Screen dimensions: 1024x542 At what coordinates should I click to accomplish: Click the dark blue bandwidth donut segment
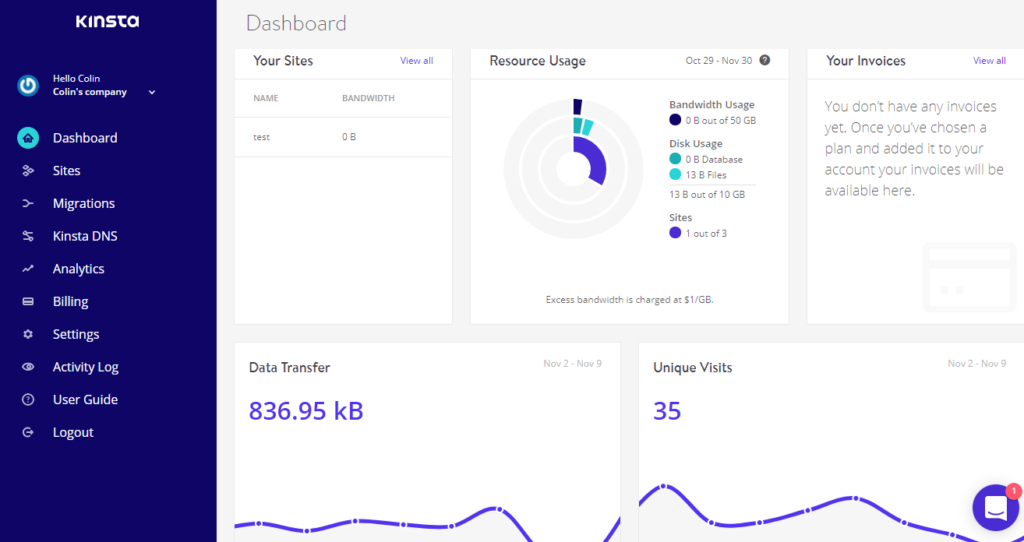pyautogui.click(x=577, y=106)
